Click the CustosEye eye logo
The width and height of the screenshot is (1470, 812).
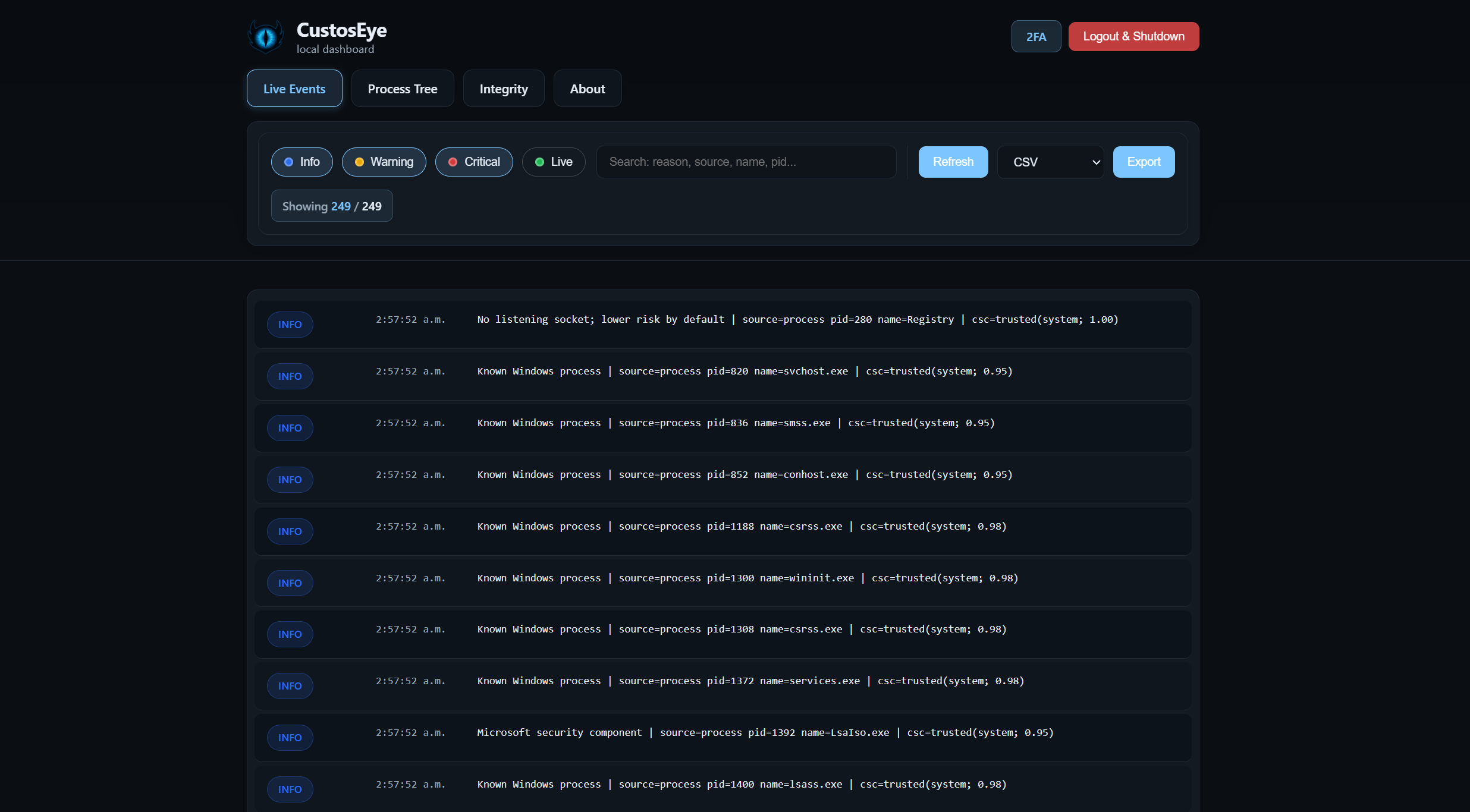click(x=266, y=36)
